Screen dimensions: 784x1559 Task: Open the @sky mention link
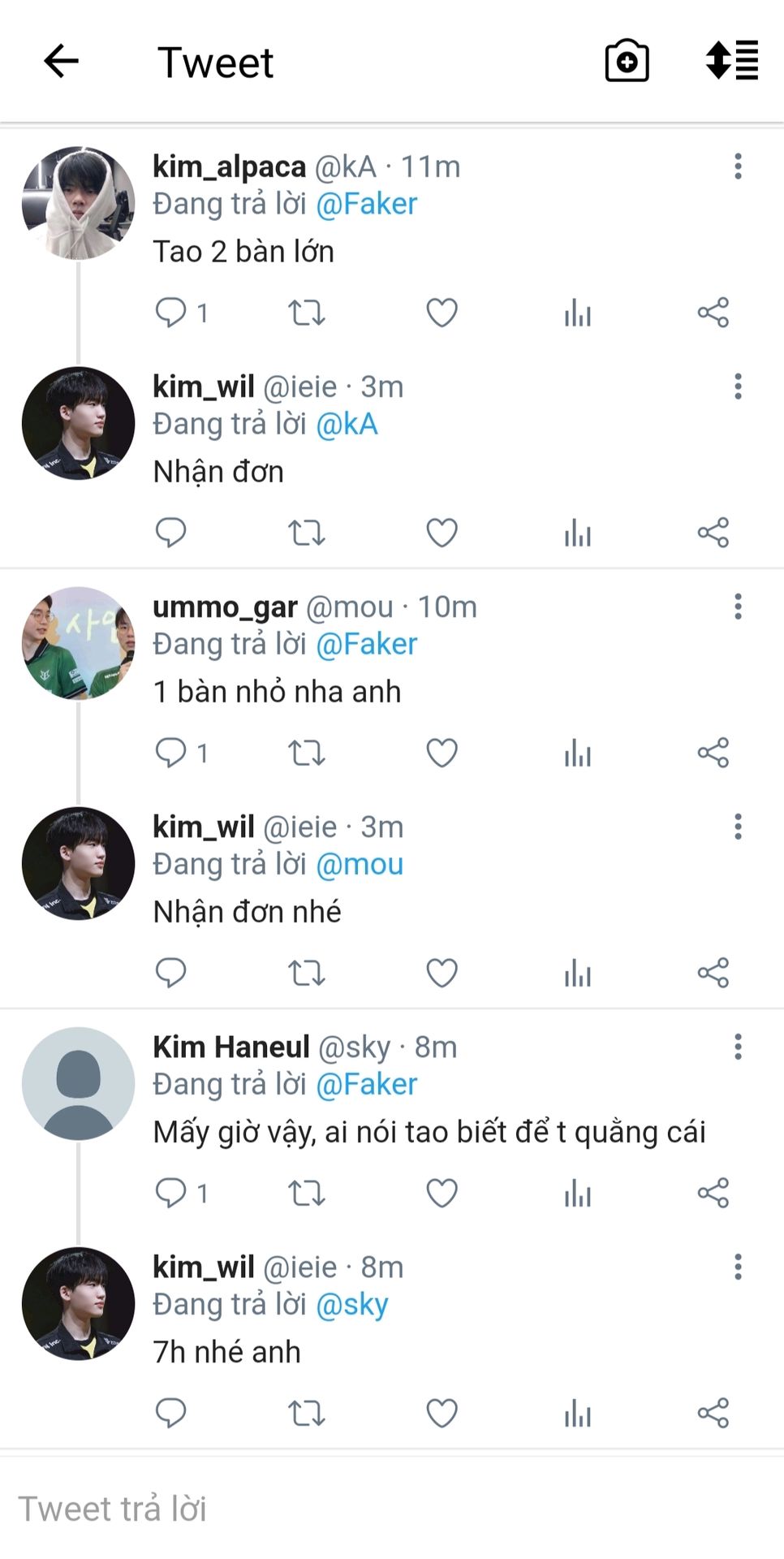351,1305
